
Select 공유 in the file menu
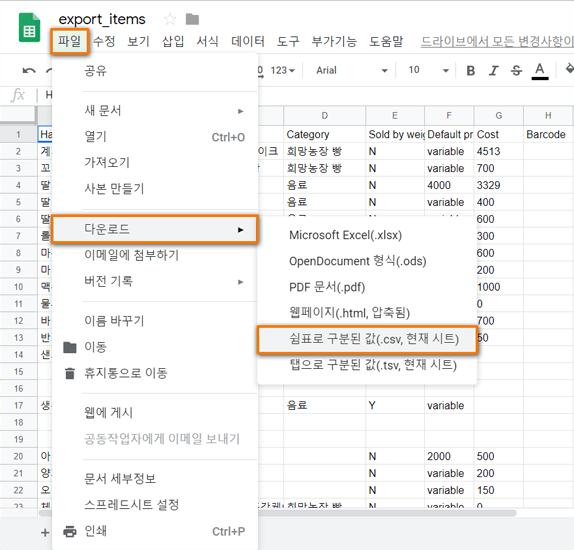155,71
